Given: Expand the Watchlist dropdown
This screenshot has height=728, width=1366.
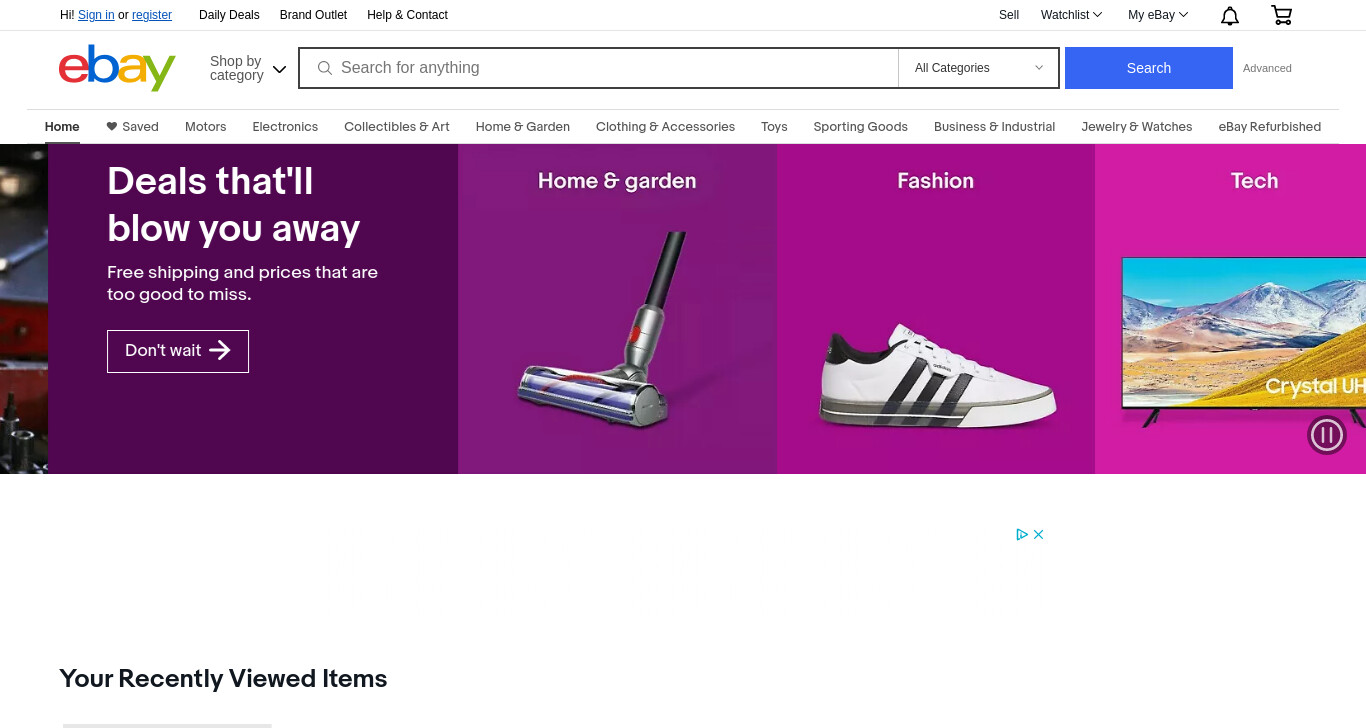Looking at the screenshot, I should [1071, 15].
